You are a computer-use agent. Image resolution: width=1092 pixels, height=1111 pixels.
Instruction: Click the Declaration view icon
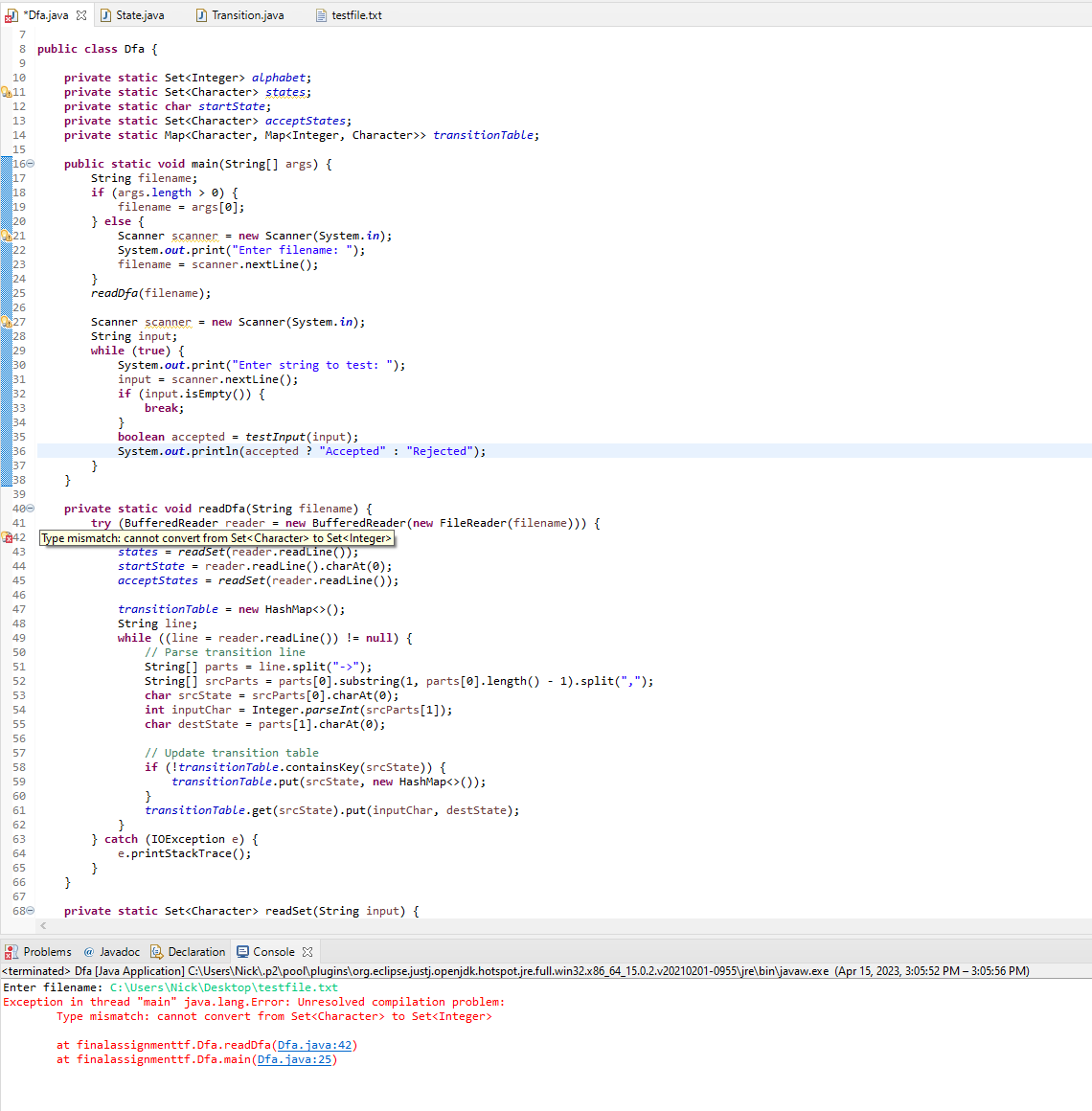pos(156,952)
